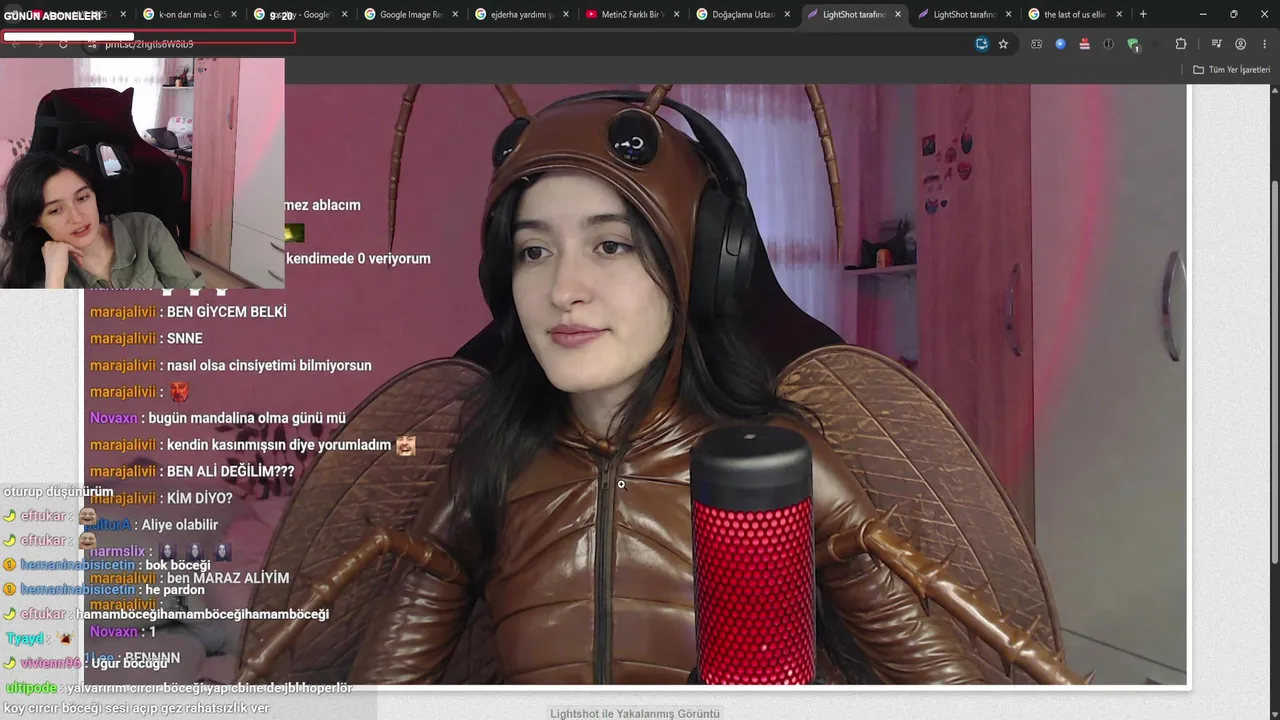Open the media controls icon
This screenshot has height=720, width=1280.
1216,44
